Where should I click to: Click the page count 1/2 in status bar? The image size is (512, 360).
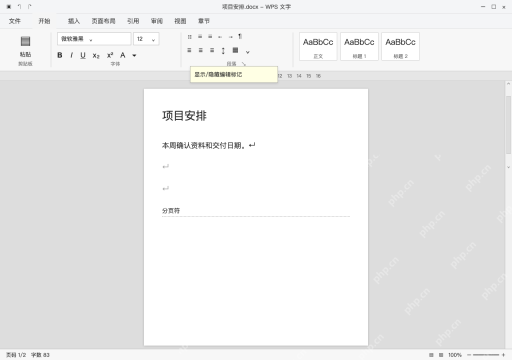(16, 355)
